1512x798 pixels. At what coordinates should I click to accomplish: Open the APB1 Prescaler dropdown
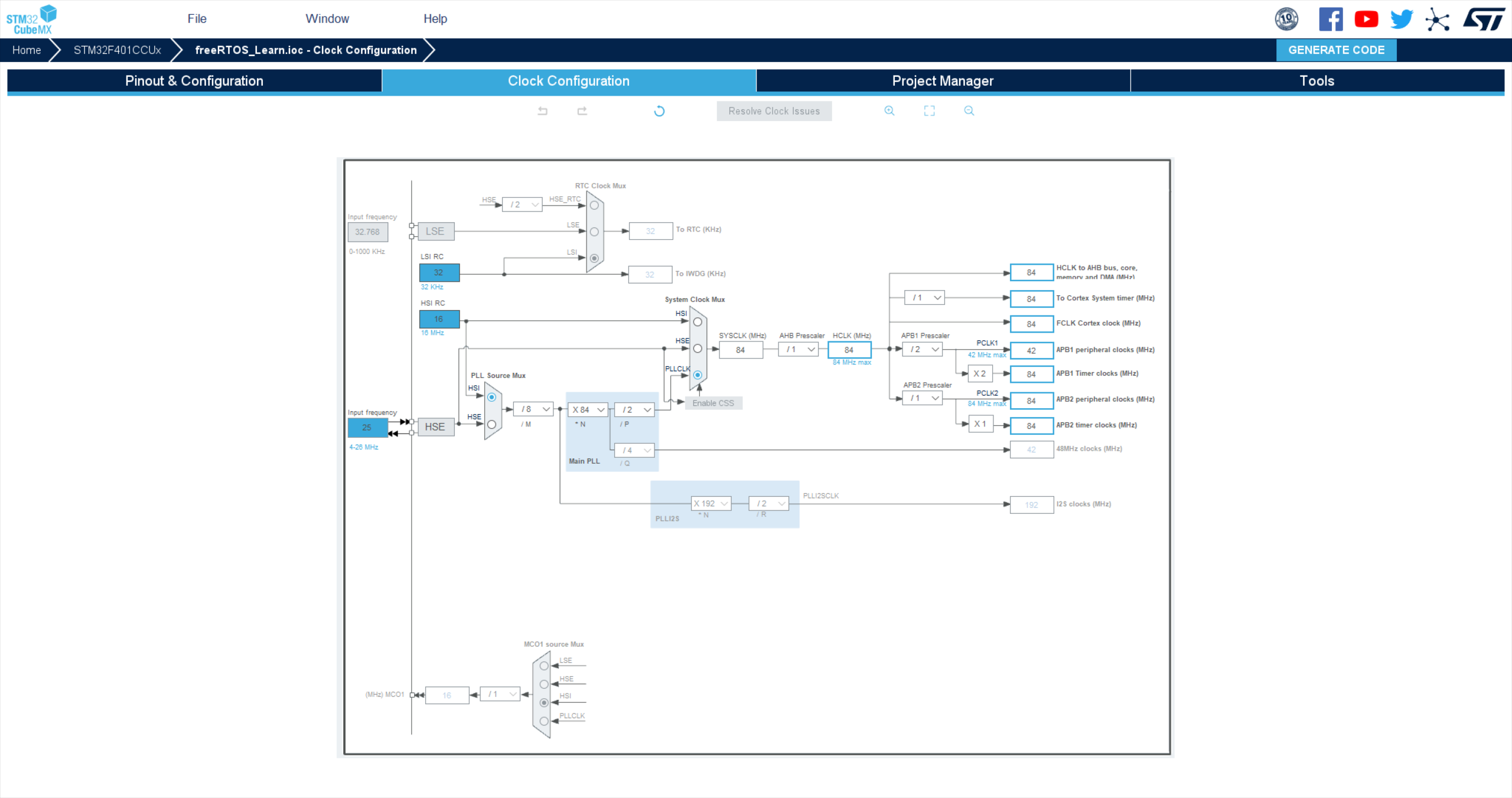pyautogui.click(x=923, y=350)
